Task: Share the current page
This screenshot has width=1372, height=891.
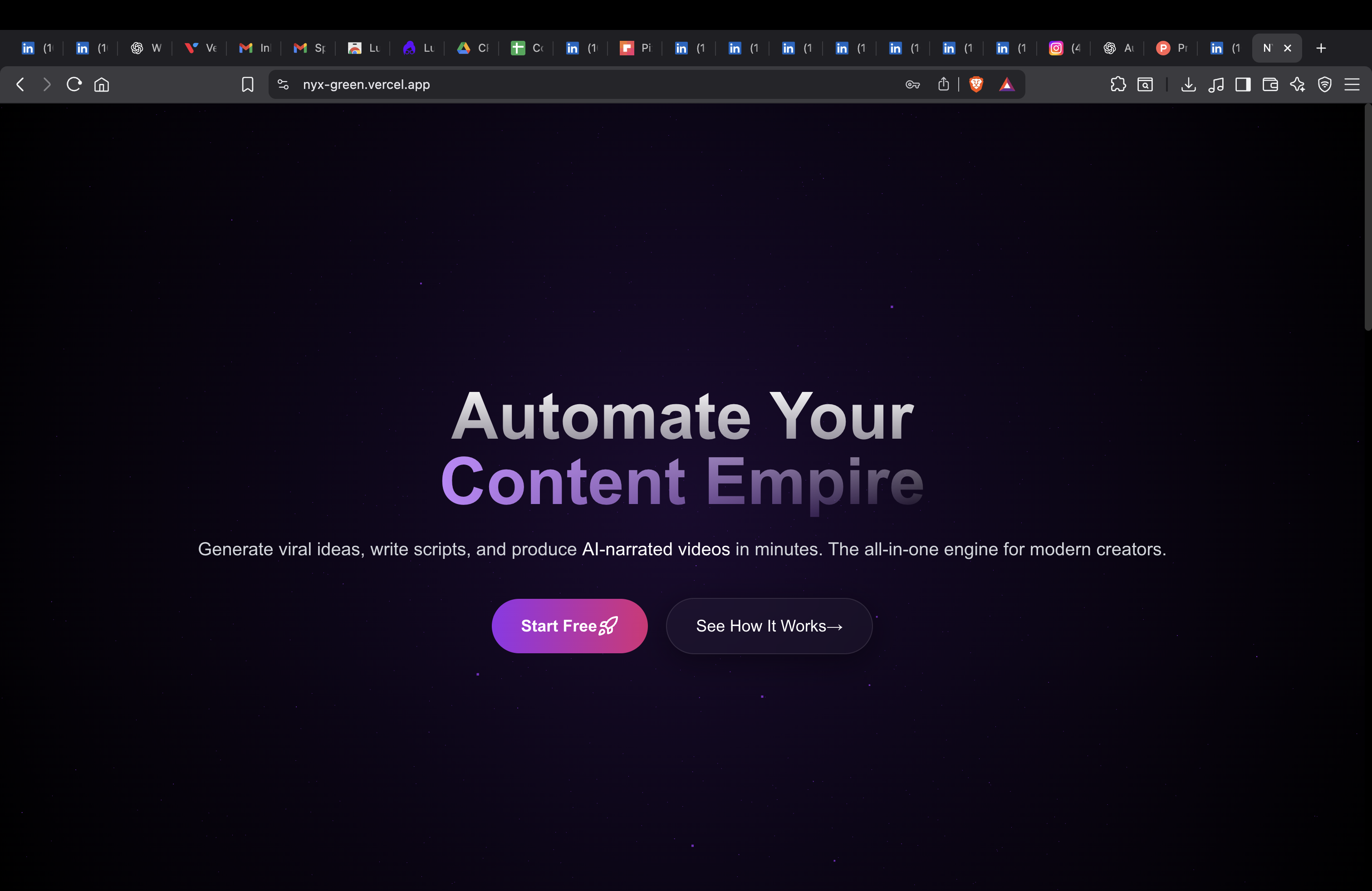Action: 944,84
